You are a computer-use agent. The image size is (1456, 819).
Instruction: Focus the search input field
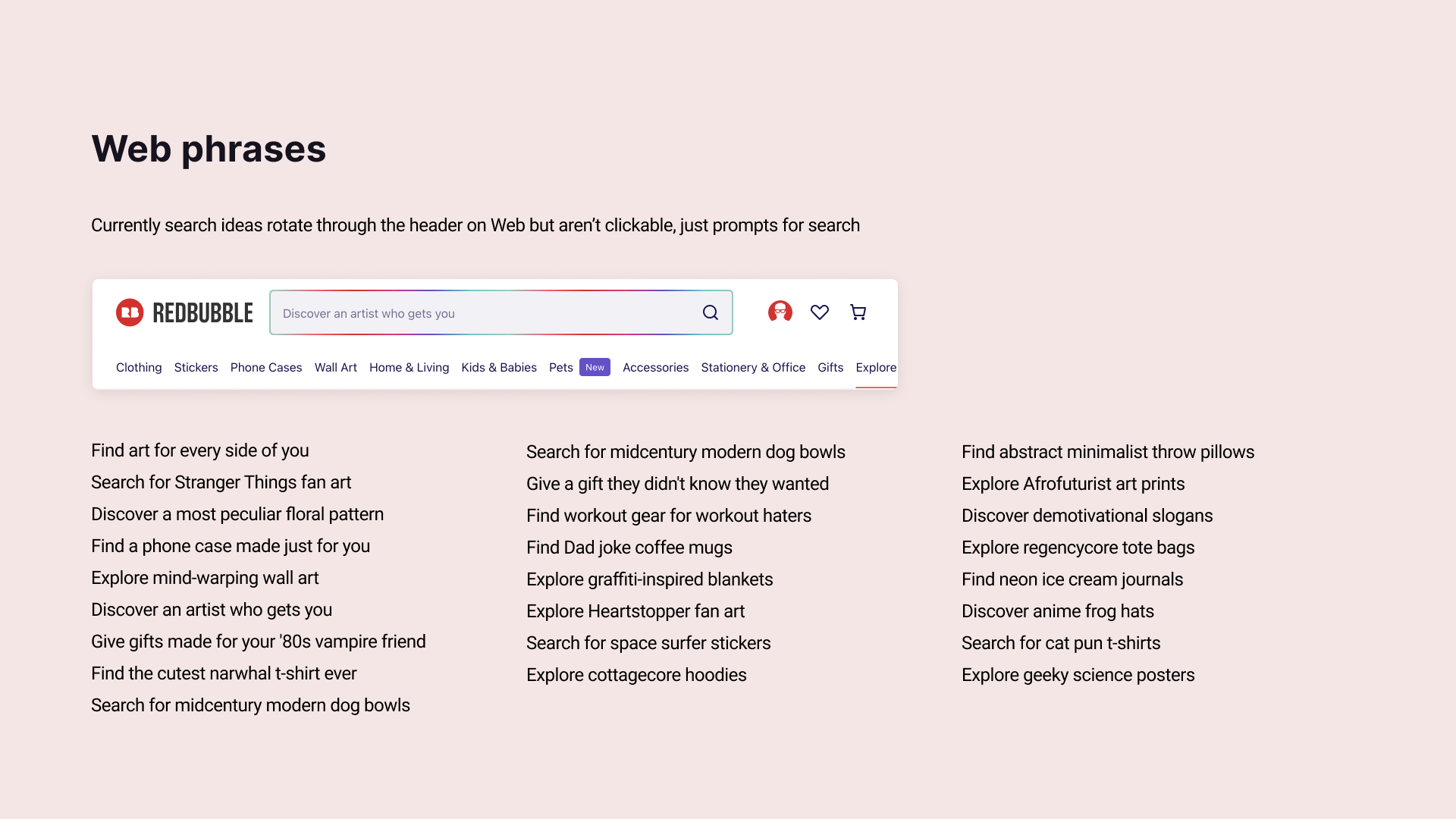(x=485, y=313)
